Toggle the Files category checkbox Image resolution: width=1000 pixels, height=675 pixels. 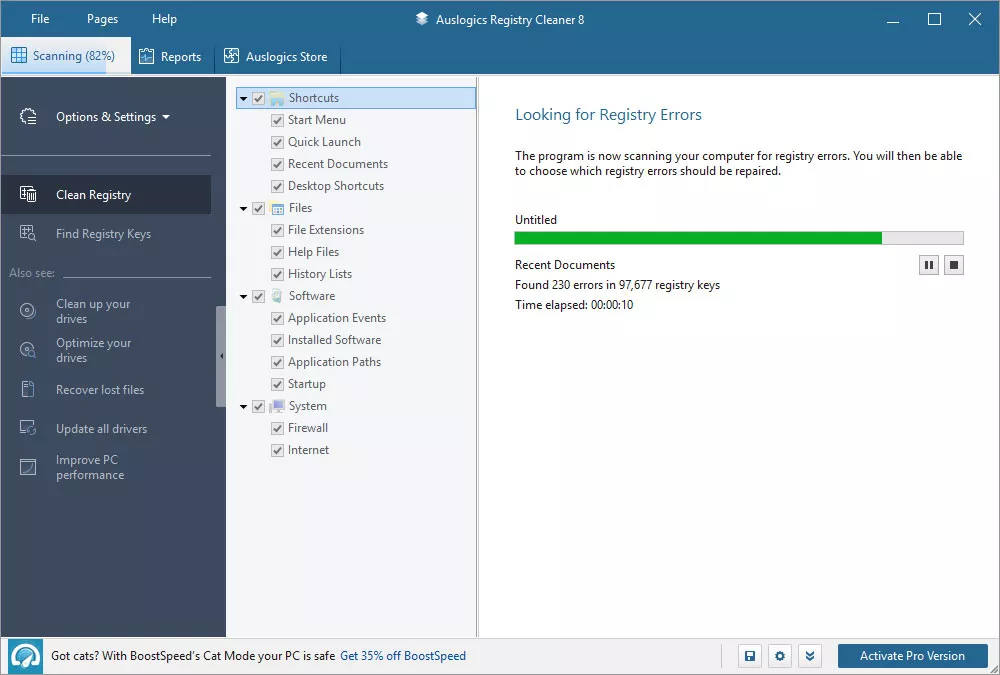(x=258, y=208)
